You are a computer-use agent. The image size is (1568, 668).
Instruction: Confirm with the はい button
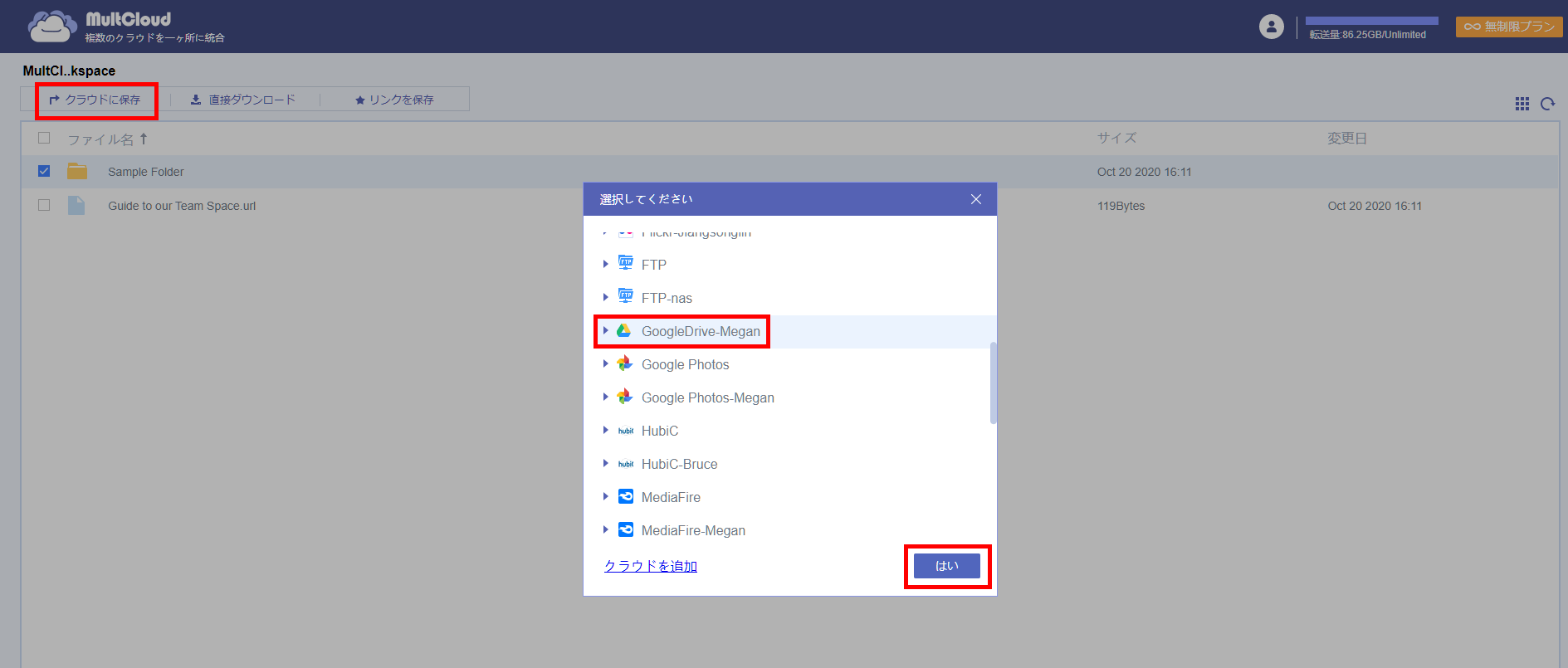coord(947,566)
